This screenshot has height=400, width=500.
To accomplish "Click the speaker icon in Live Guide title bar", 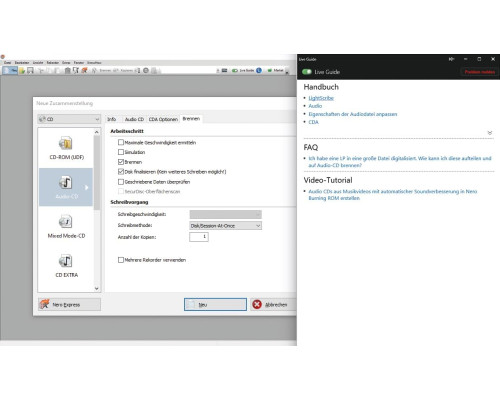I will point(451,59).
